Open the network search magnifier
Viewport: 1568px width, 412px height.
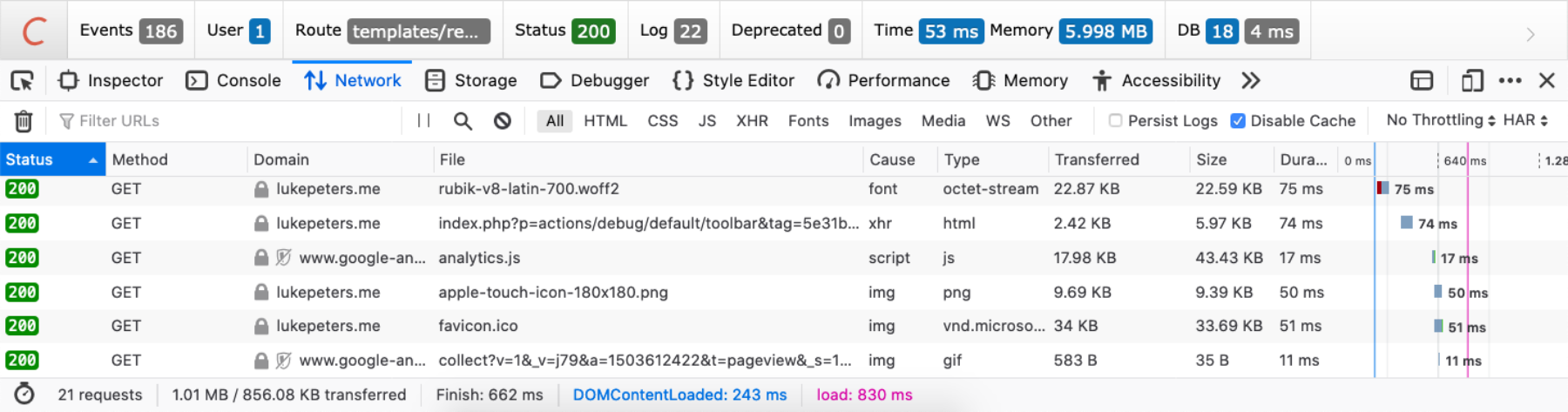click(x=463, y=121)
